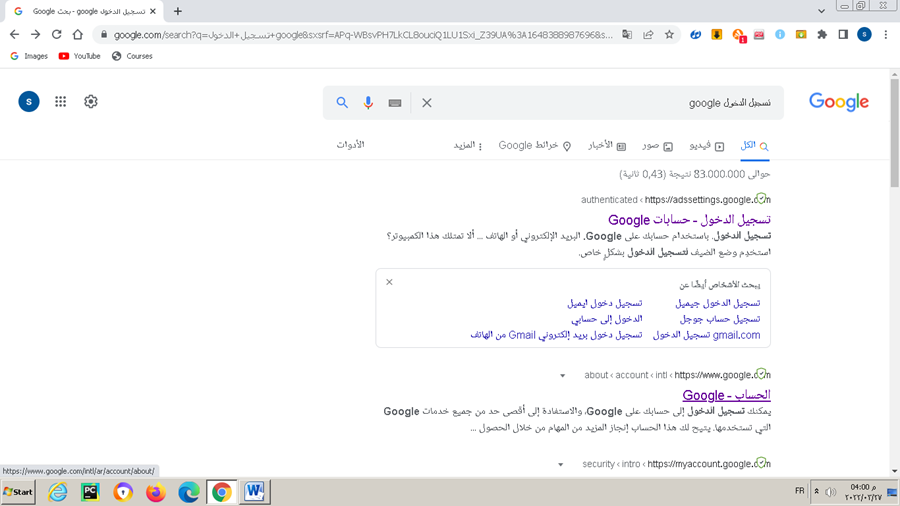Image resolution: width=900 pixels, height=506 pixels.
Task: Select the الكل (All) results tab
Action: pos(754,146)
